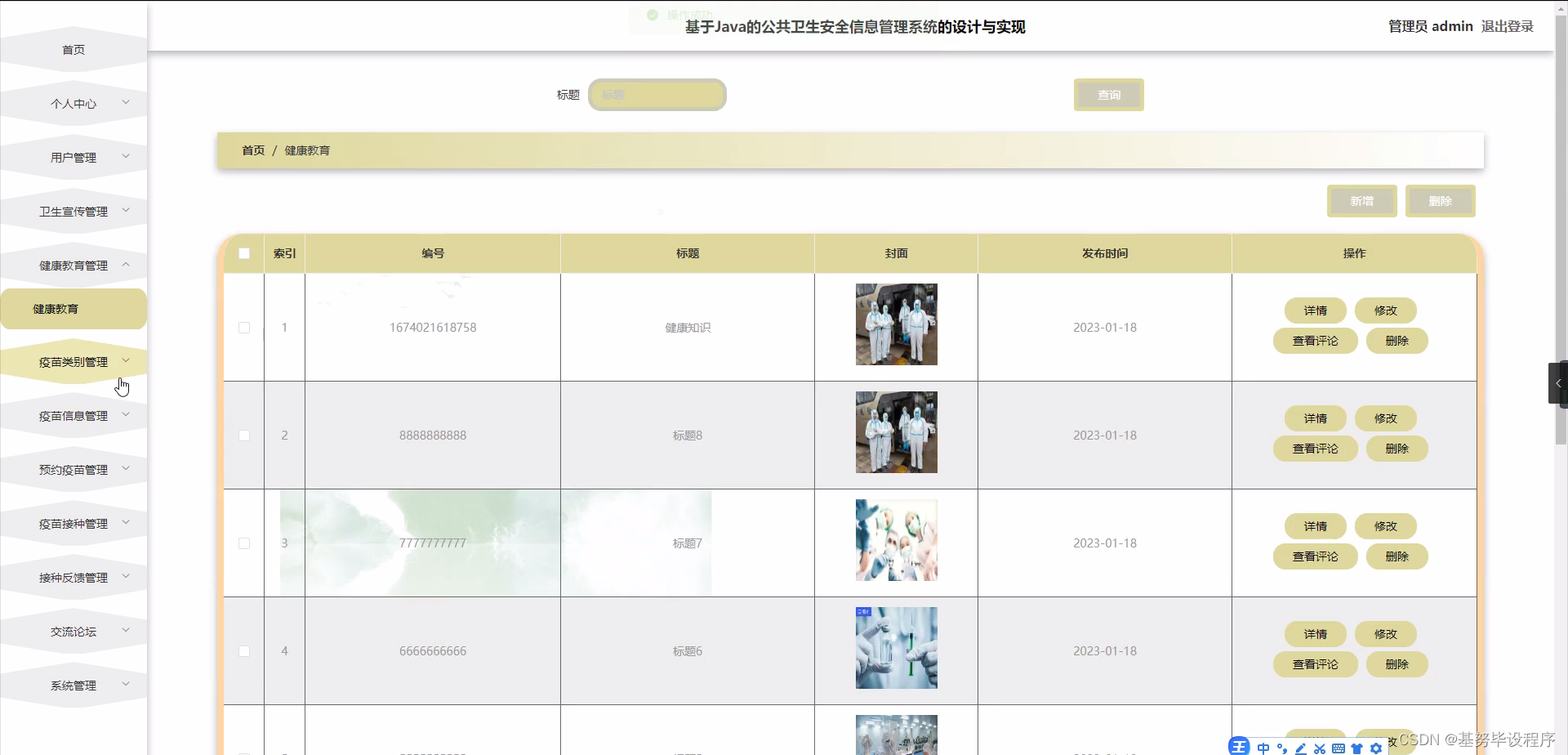Click the Sogou input method logo
Screen dimensions: 1568x755
[x=1239, y=747]
